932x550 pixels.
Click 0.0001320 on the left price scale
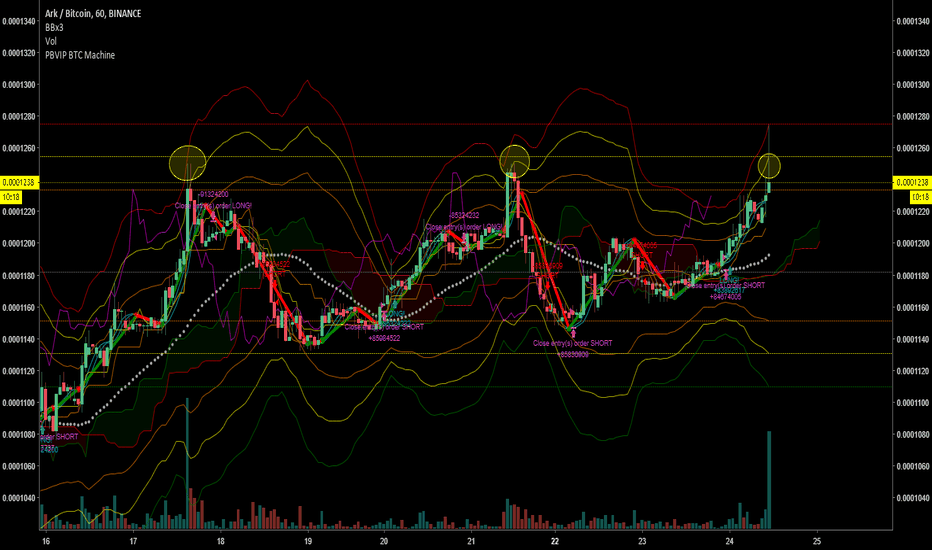pyautogui.click(x=19, y=53)
